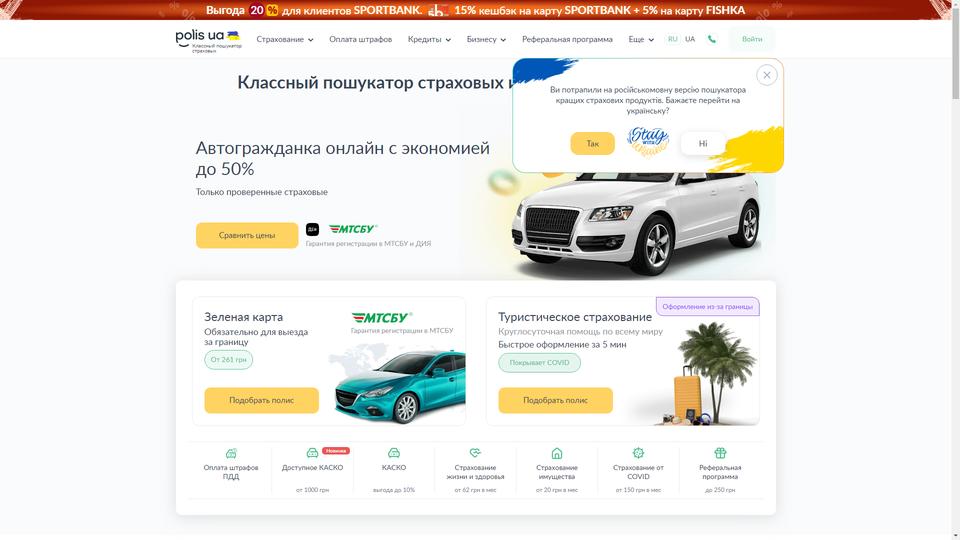
Task: Switch site language to UA
Action: [690, 39]
